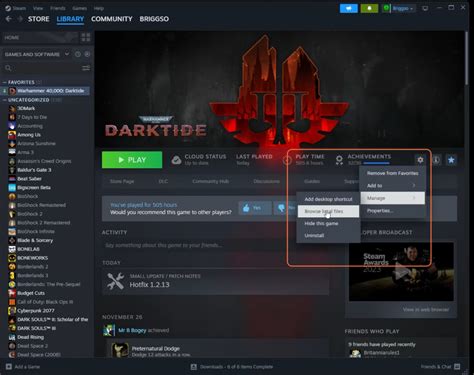Choose Remove from Favorites
This screenshot has width=474, height=375.
[392, 173]
